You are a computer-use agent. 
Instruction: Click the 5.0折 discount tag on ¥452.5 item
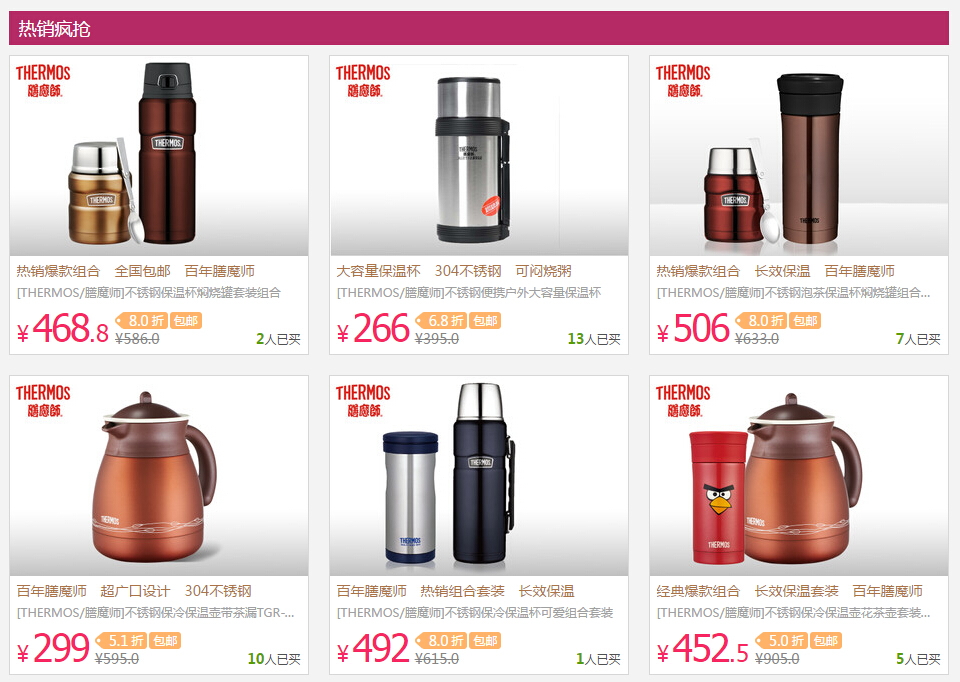point(782,641)
